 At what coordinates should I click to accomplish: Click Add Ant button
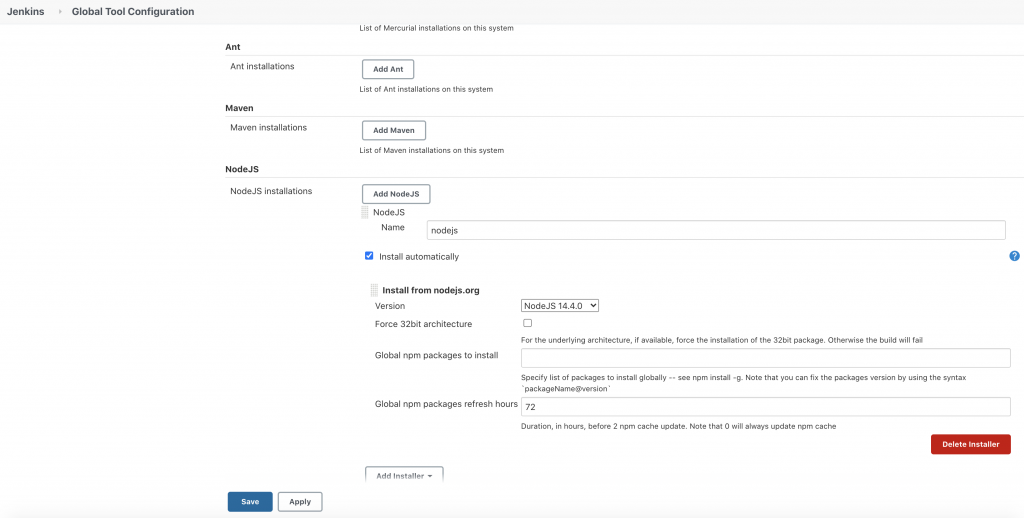click(x=388, y=69)
